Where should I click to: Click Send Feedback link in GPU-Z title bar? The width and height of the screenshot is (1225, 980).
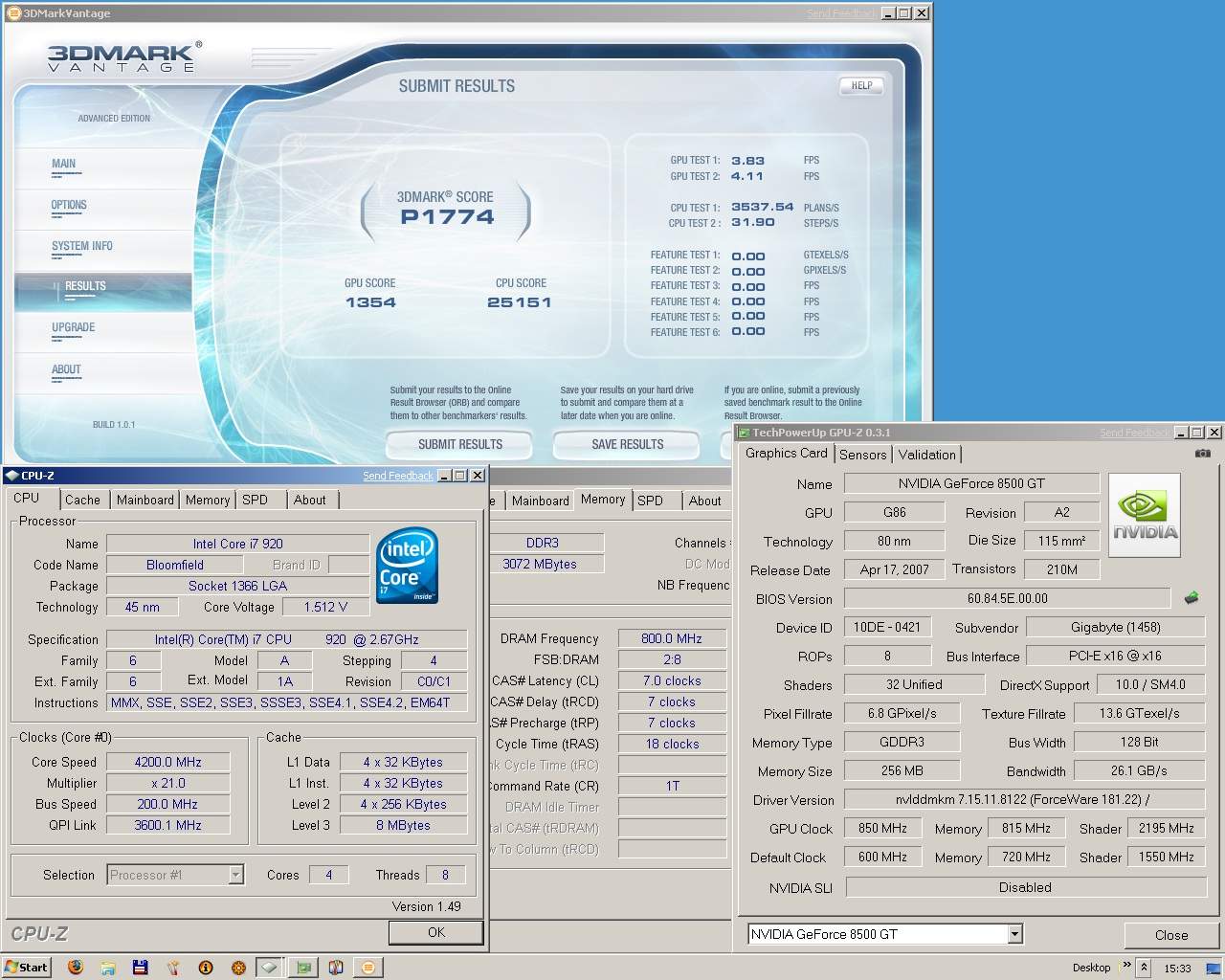1133,433
